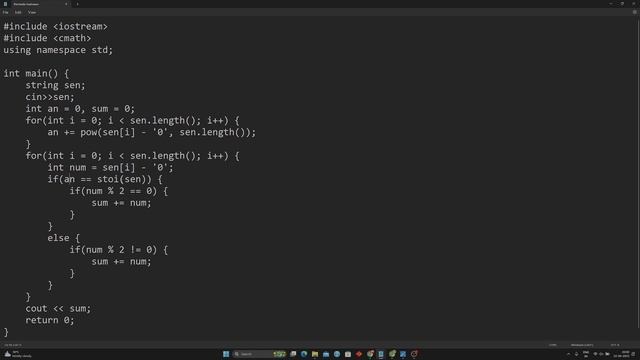
Task: Click the language indicator in system tray
Action: 586,354
